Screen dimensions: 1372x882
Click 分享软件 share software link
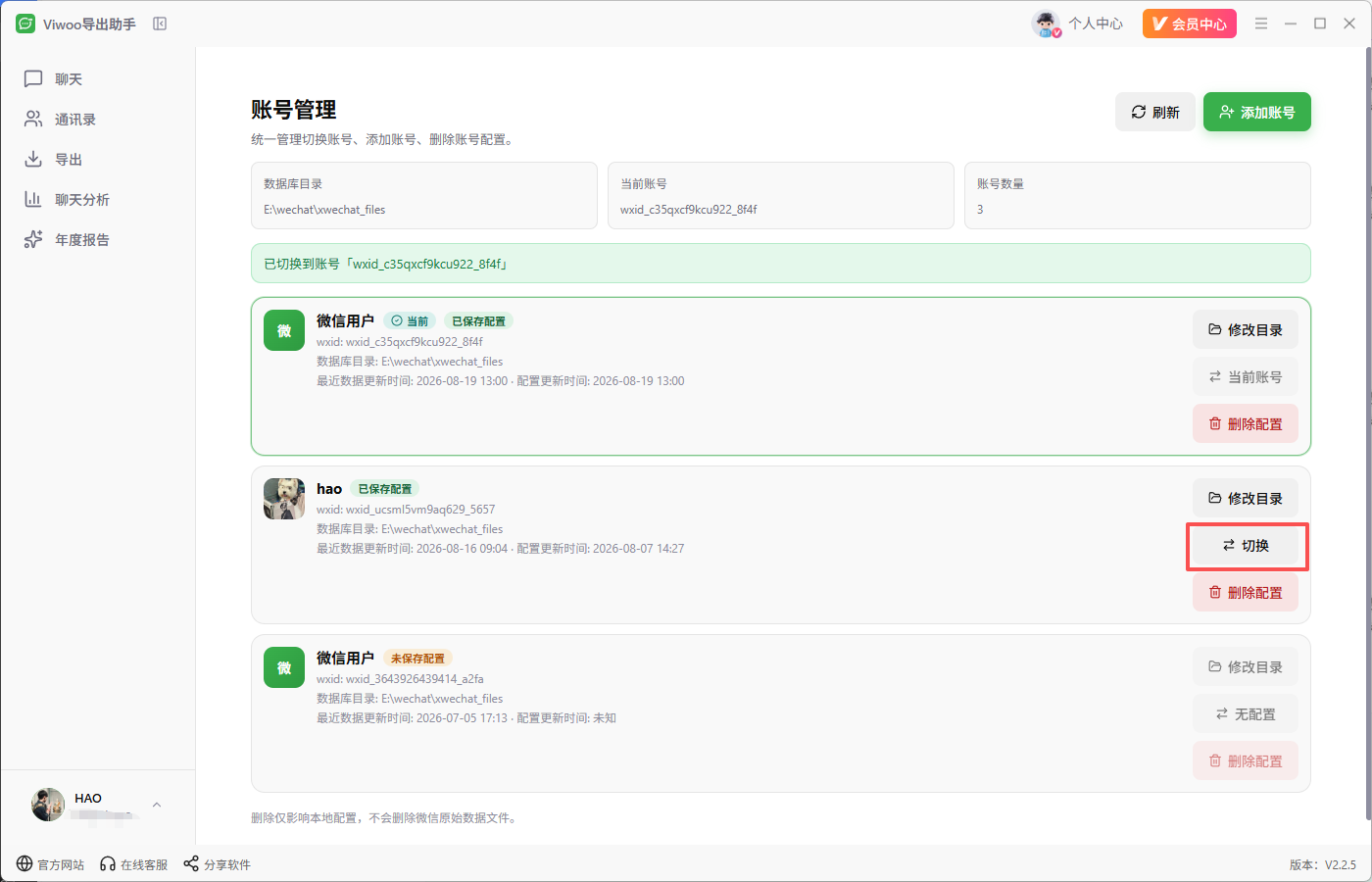coord(218,864)
